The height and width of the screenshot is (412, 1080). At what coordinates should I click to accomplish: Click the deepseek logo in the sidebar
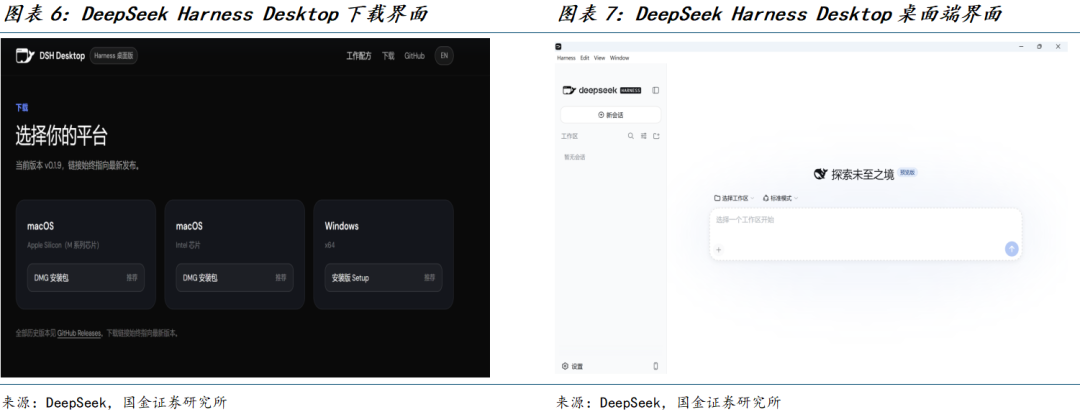pos(590,90)
